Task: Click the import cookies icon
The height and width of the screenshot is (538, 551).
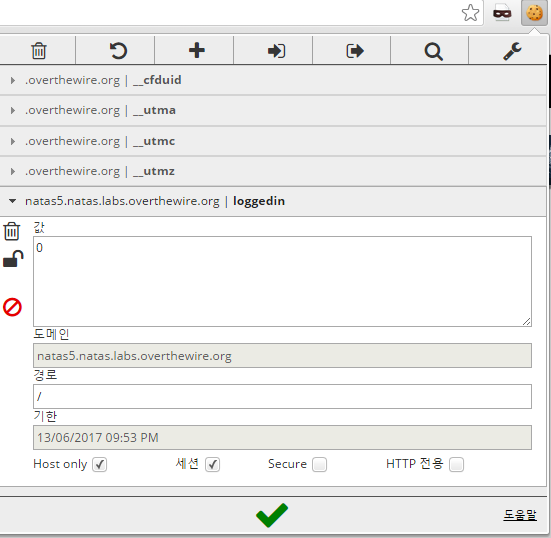Action: (276, 51)
